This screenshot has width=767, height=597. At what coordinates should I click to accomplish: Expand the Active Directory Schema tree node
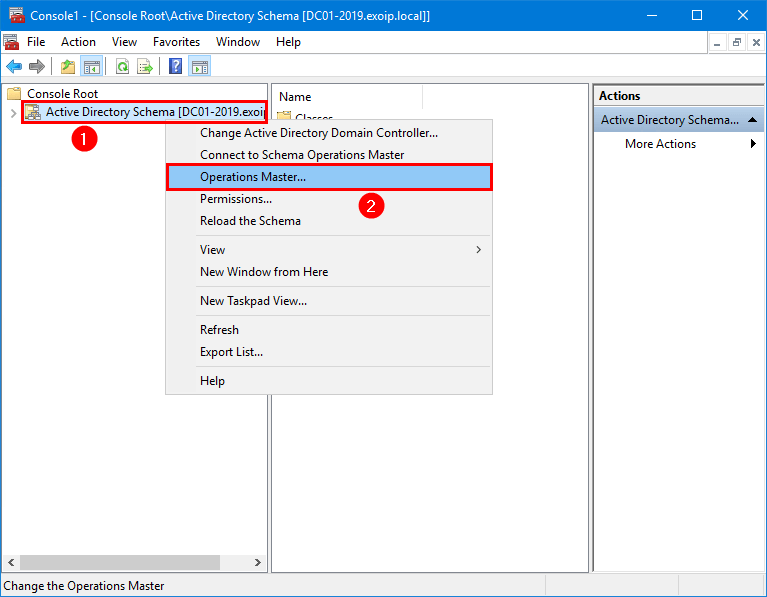(x=13, y=113)
